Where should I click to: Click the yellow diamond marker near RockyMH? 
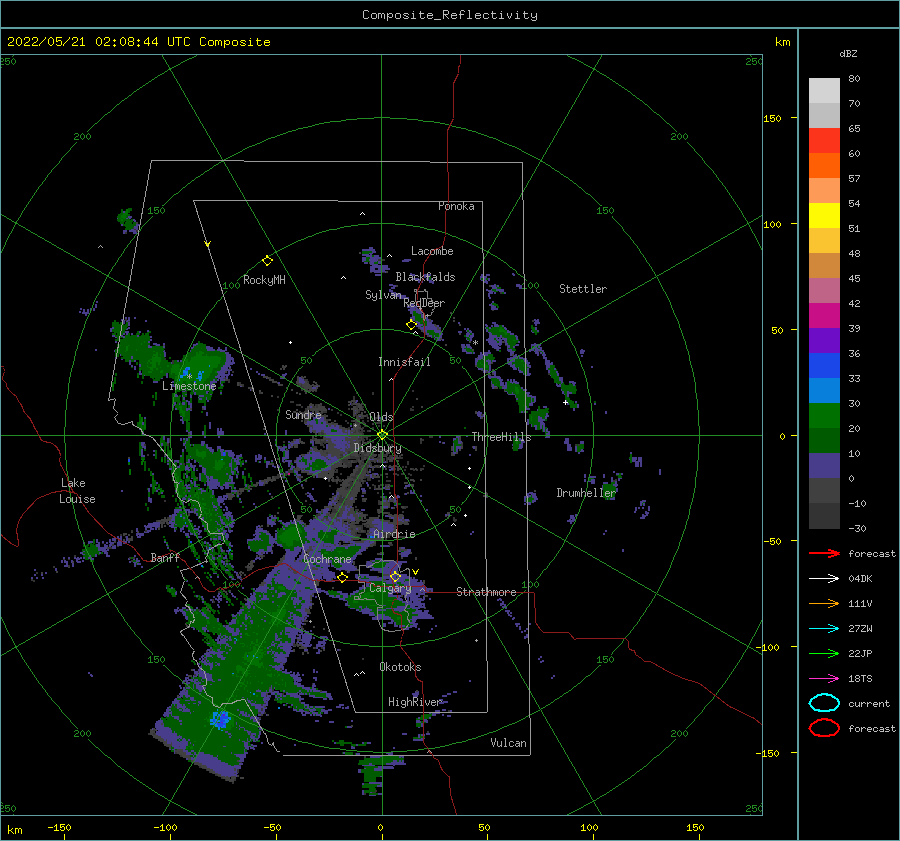(267, 261)
